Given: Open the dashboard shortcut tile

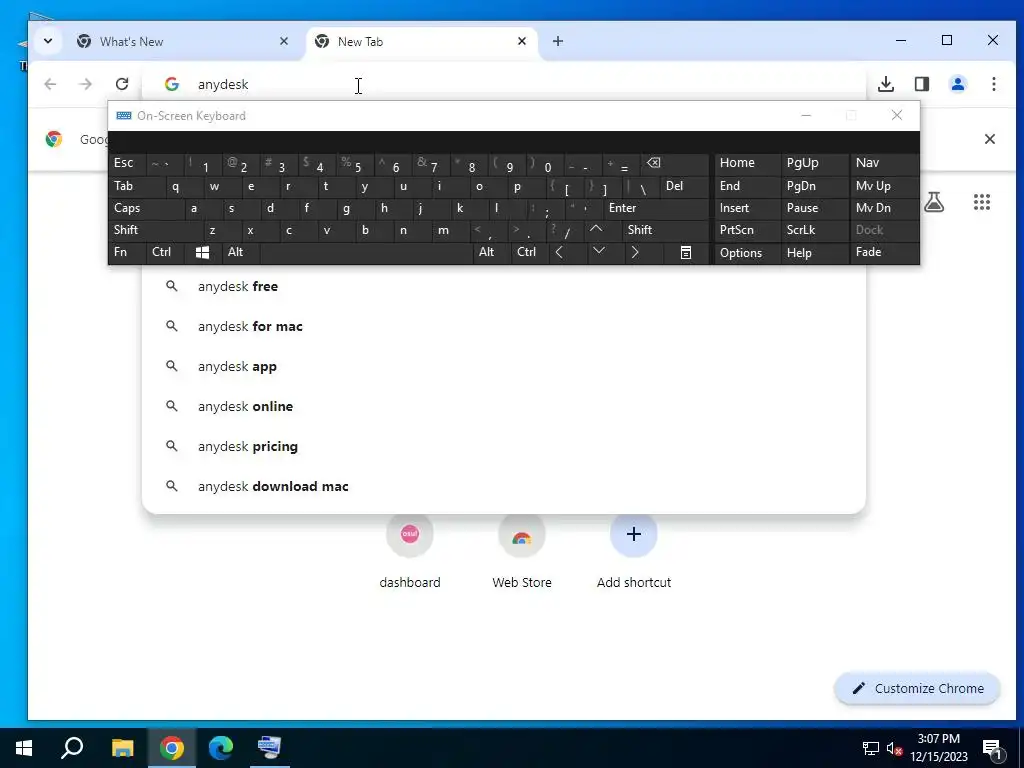Looking at the screenshot, I should point(409,551).
